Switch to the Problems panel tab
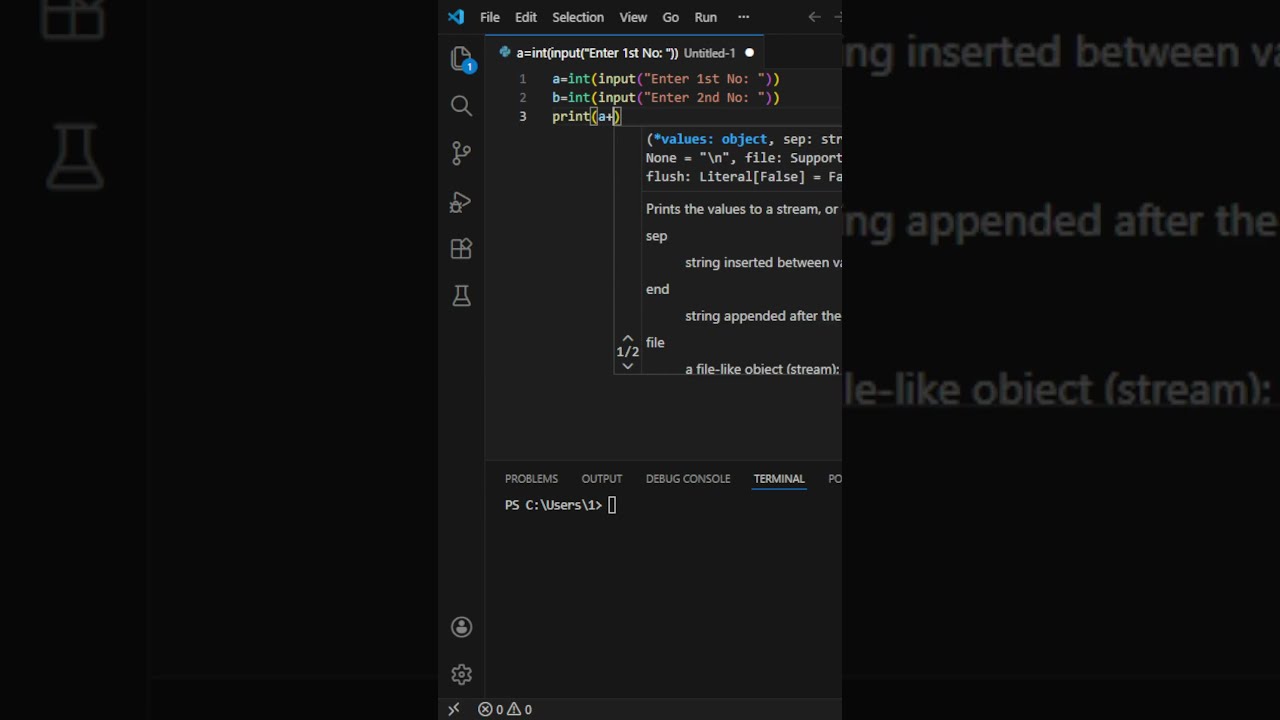This screenshot has height=720, width=1280. (531, 479)
